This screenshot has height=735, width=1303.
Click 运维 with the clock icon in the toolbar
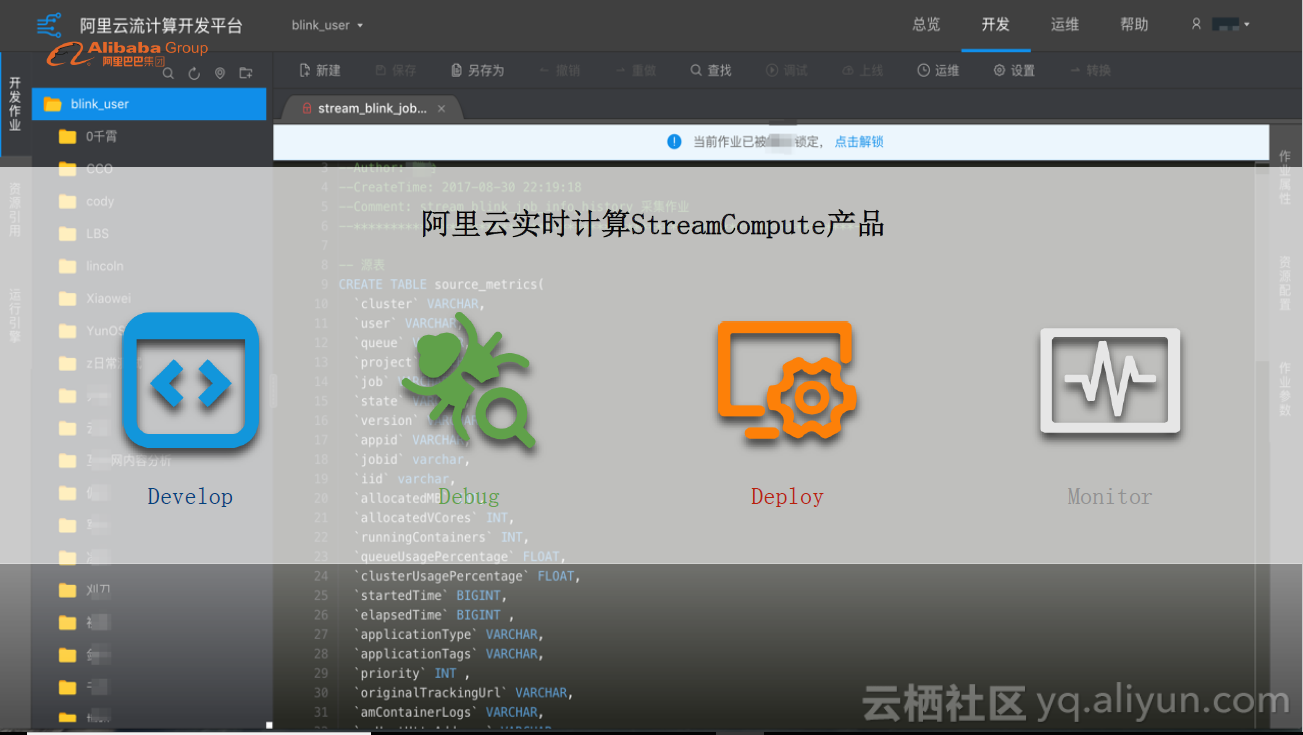point(938,71)
